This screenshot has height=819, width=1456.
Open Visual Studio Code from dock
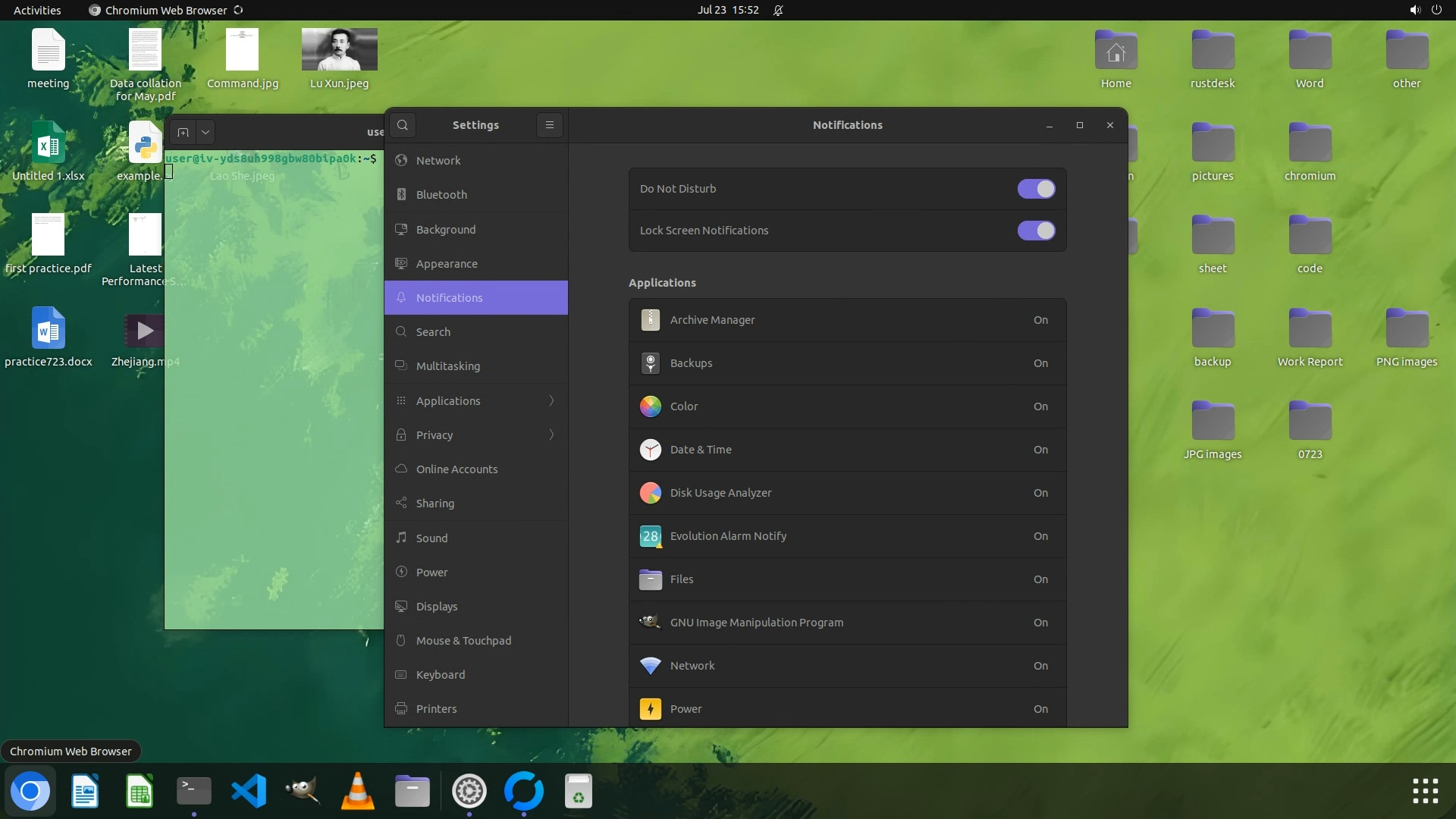(x=249, y=792)
